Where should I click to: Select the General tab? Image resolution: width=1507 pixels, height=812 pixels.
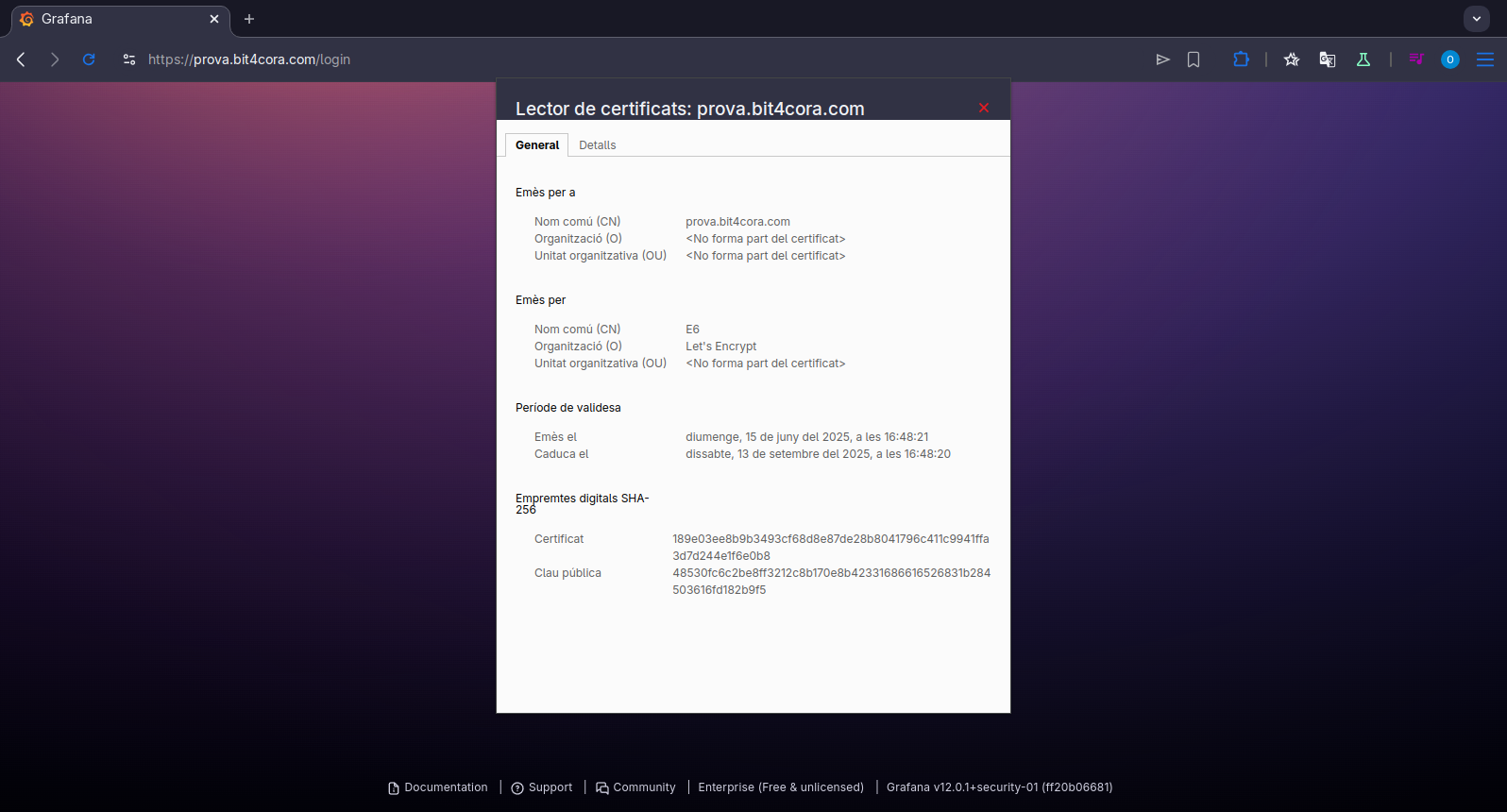click(537, 145)
